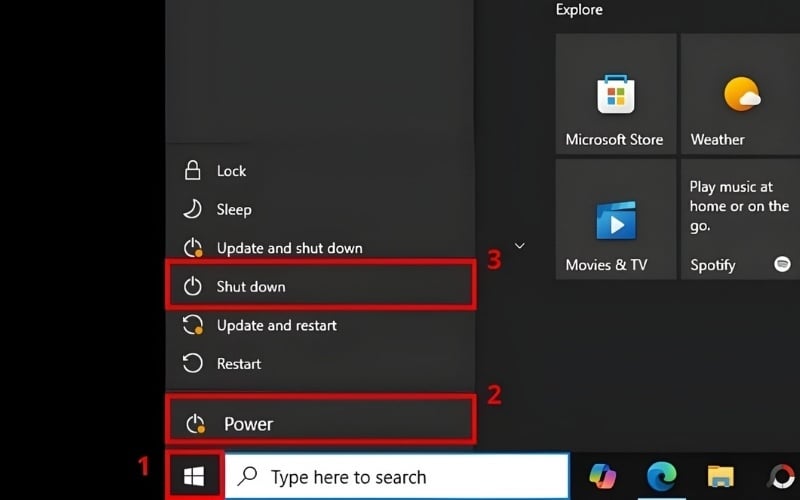Open the Microsoft Store tile
Image resolution: width=800 pixels, height=500 pixels.
(615, 94)
